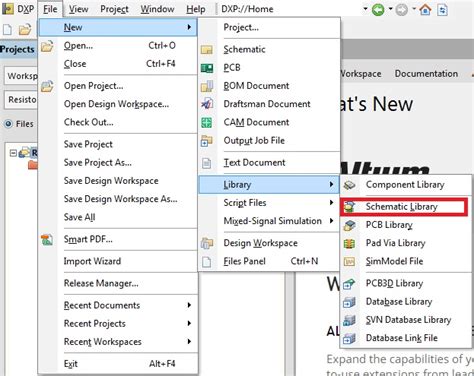The width and height of the screenshot is (474, 376).
Task: Click the Component Library icon
Action: tap(349, 185)
